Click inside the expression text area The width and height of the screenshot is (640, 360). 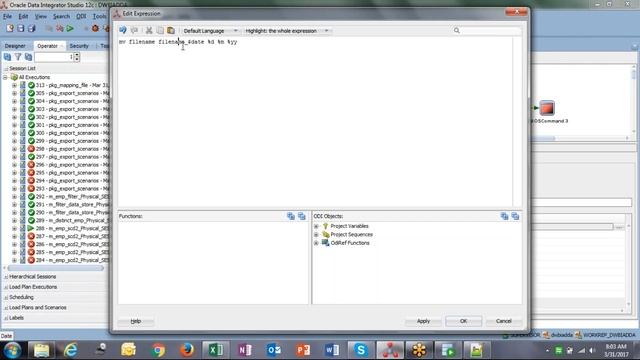[x=315, y=122]
